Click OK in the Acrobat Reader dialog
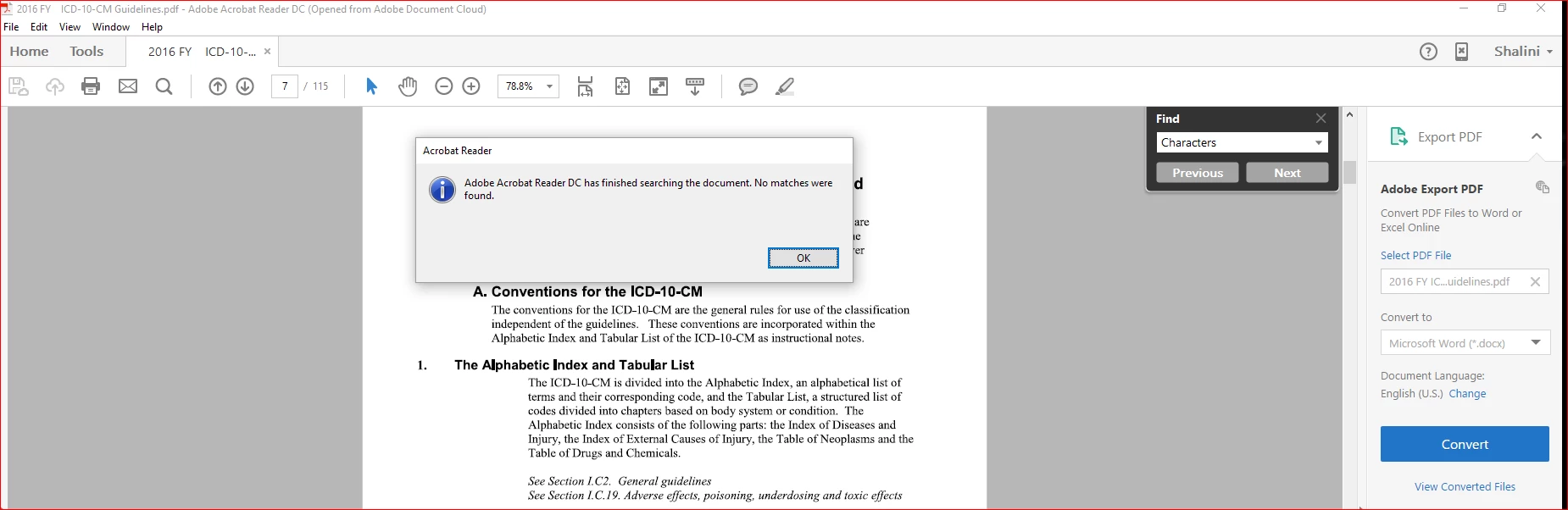 click(803, 258)
